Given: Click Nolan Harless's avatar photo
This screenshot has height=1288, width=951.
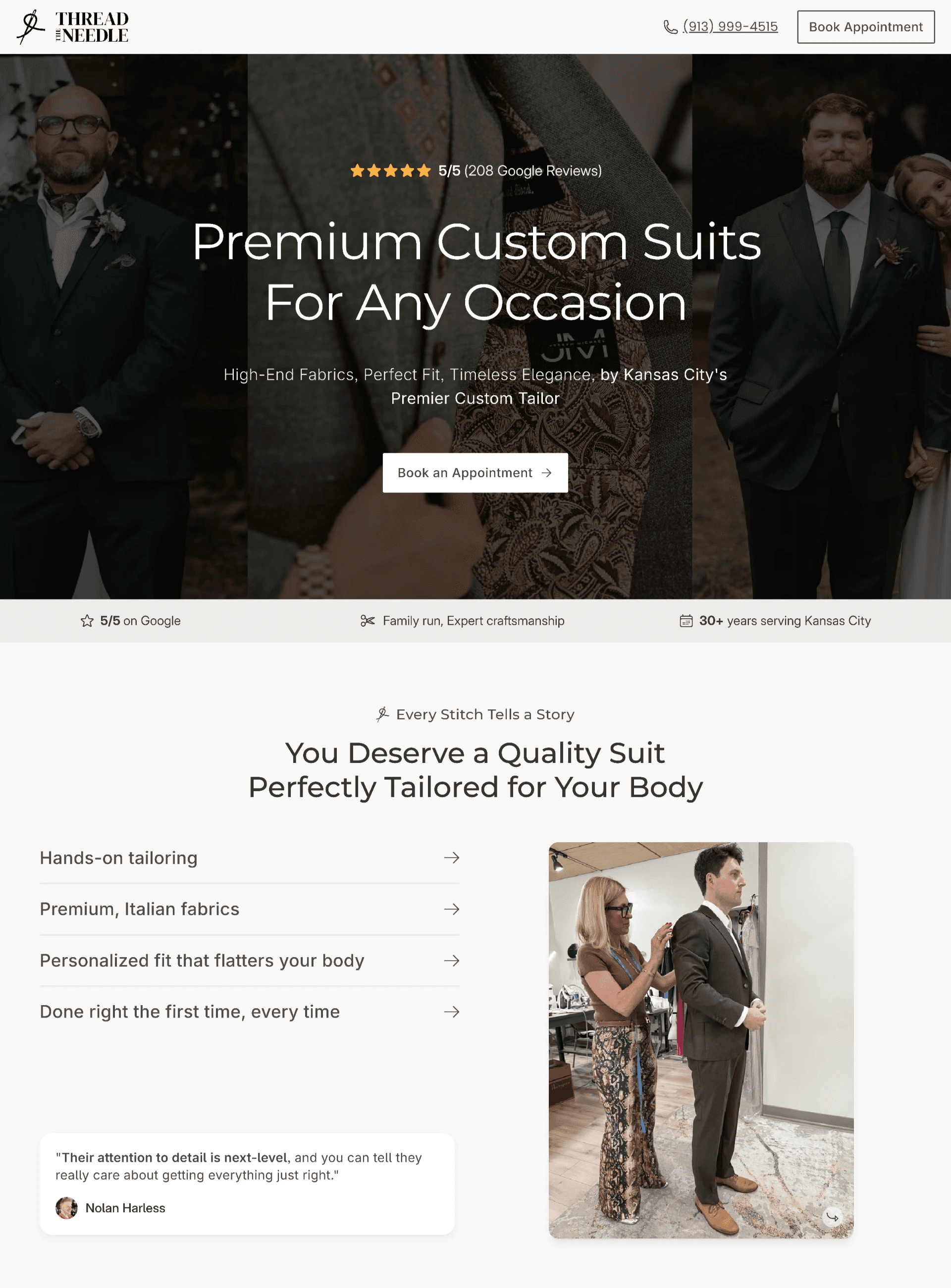Looking at the screenshot, I should [x=66, y=1208].
